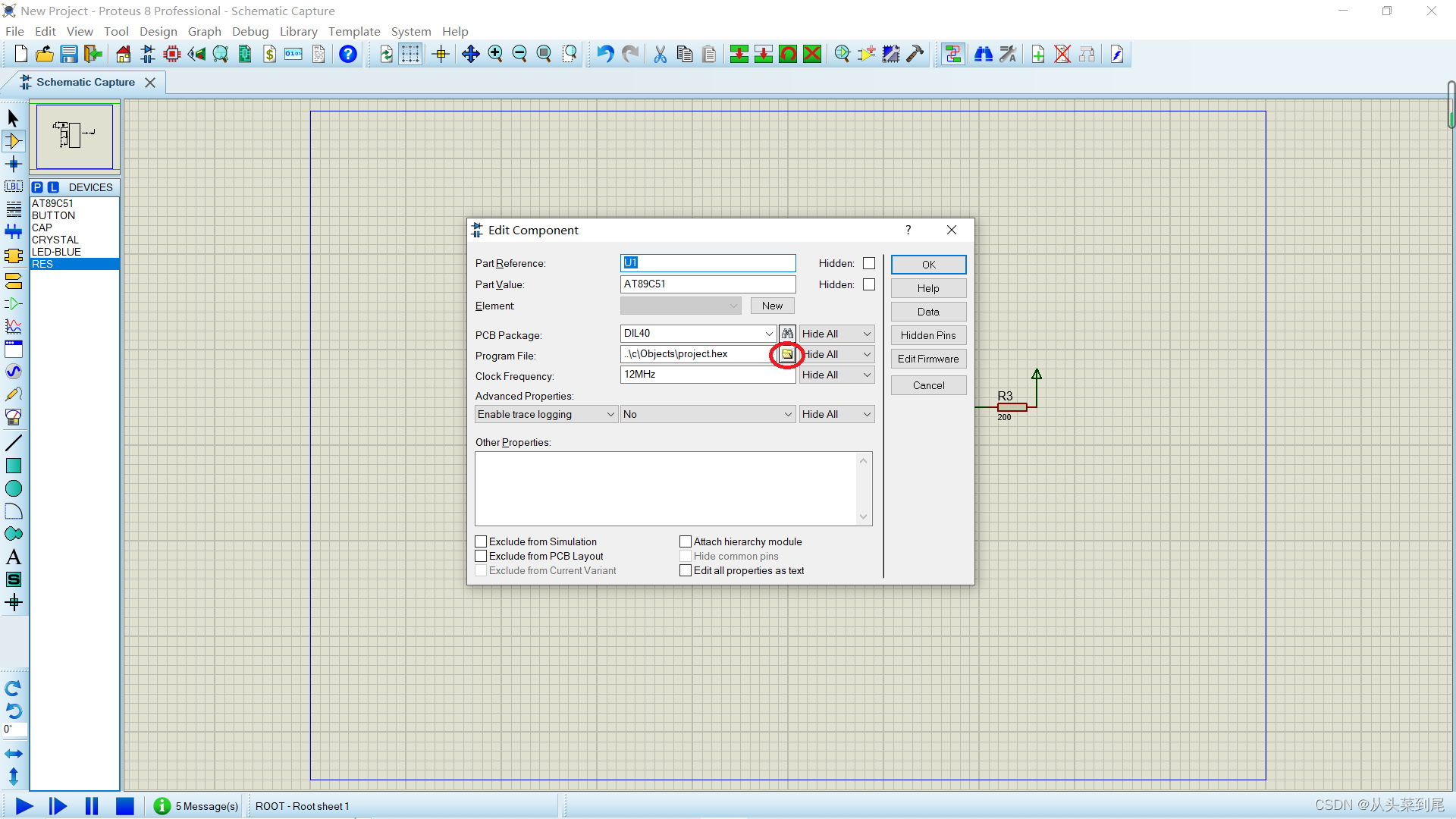Play the simulation
Viewport: 1456px width, 819px height.
24,806
